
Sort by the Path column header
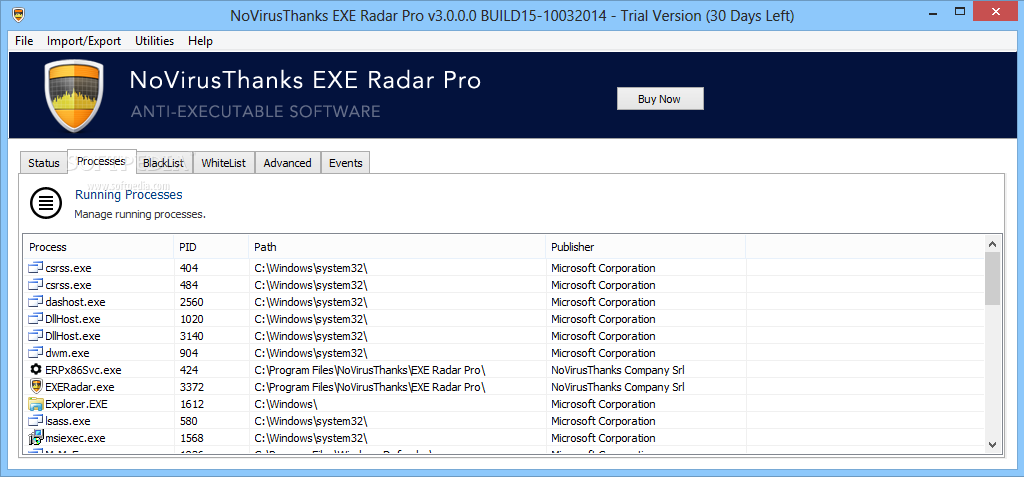397,247
